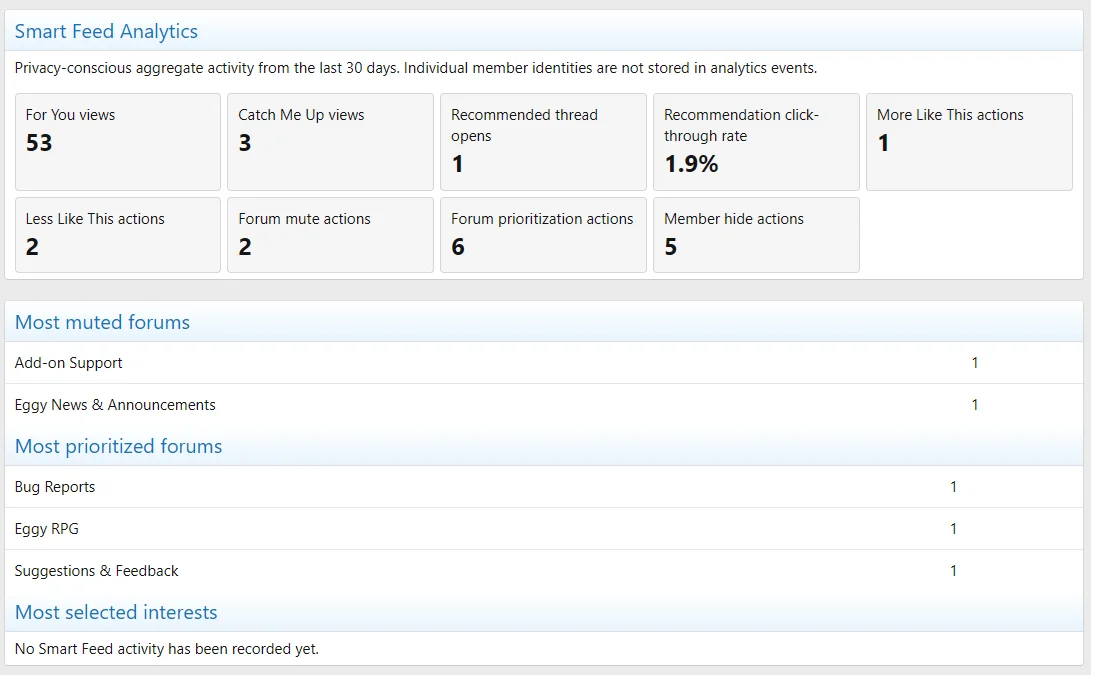The height and width of the screenshot is (675, 1096).
Task: Click the Forum prioritization actions card
Action: coord(543,235)
